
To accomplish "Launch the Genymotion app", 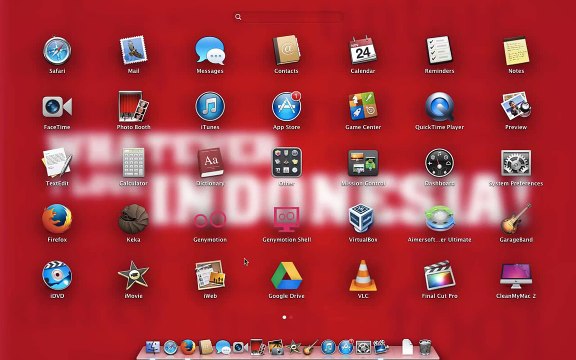I will click(x=210, y=220).
